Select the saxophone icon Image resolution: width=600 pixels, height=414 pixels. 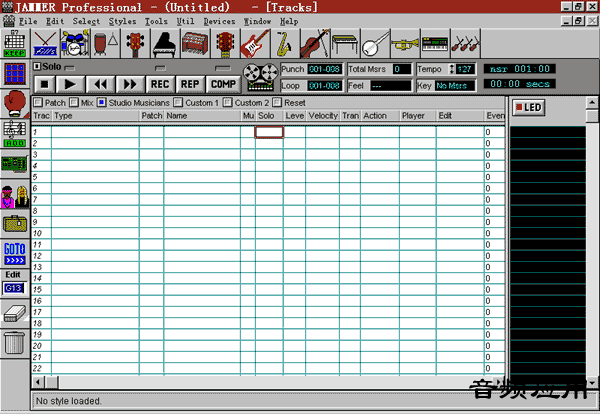coord(285,43)
